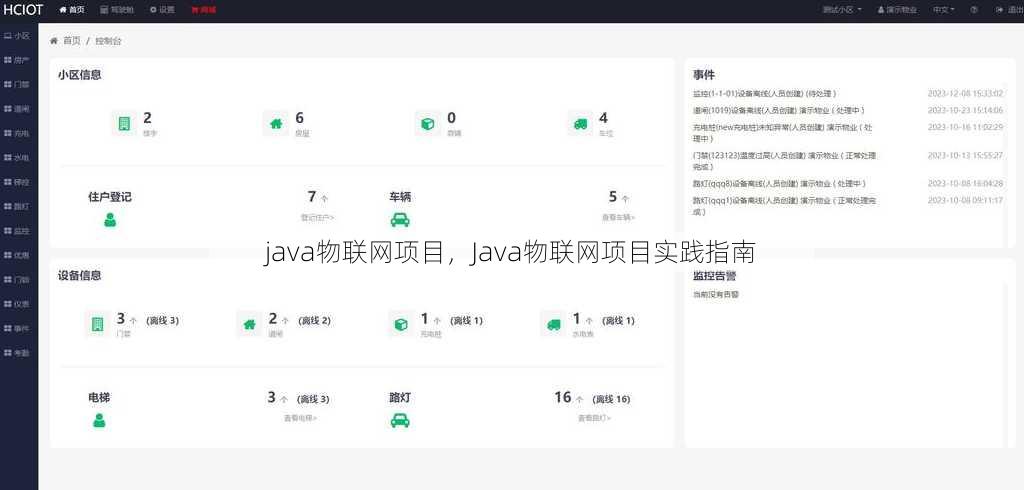1024x490 pixels.
Task: Open the 道闸(1019) offline event
Action: click(778, 110)
